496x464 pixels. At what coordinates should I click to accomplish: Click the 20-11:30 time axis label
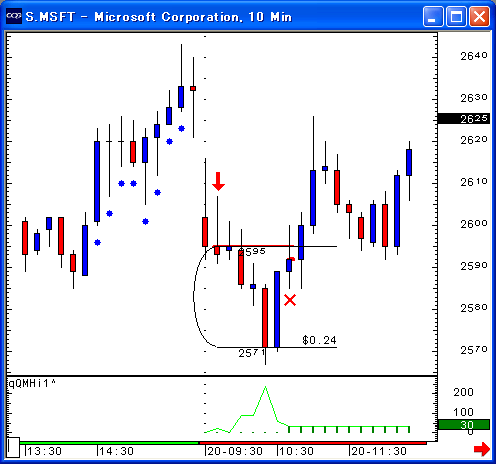point(379,451)
